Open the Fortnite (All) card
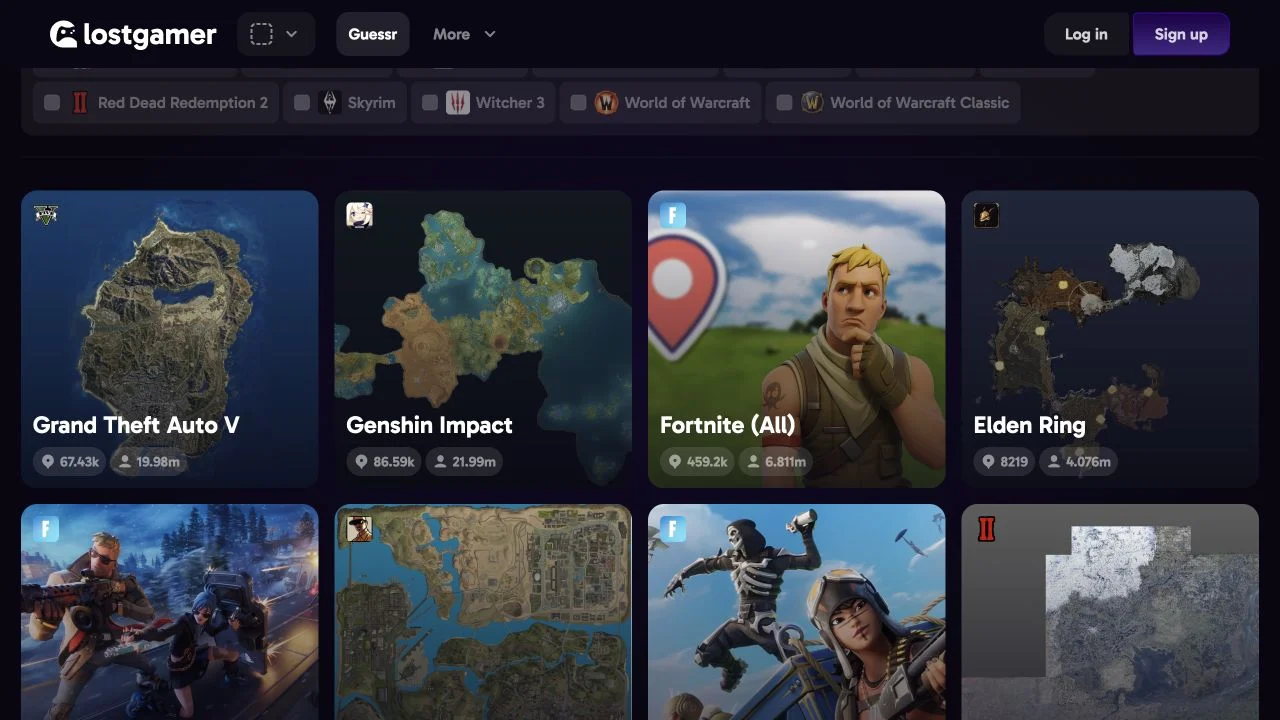 tap(797, 339)
